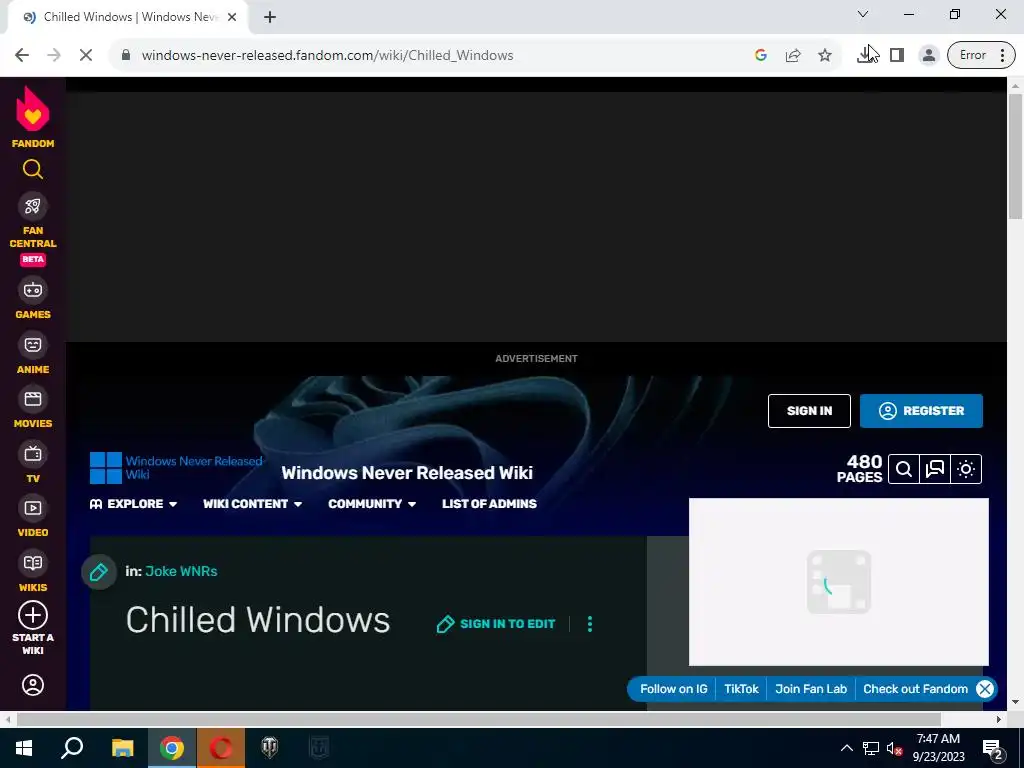The width and height of the screenshot is (1024, 768).
Task: Open the taskbar clock and date
Action: tap(938, 748)
